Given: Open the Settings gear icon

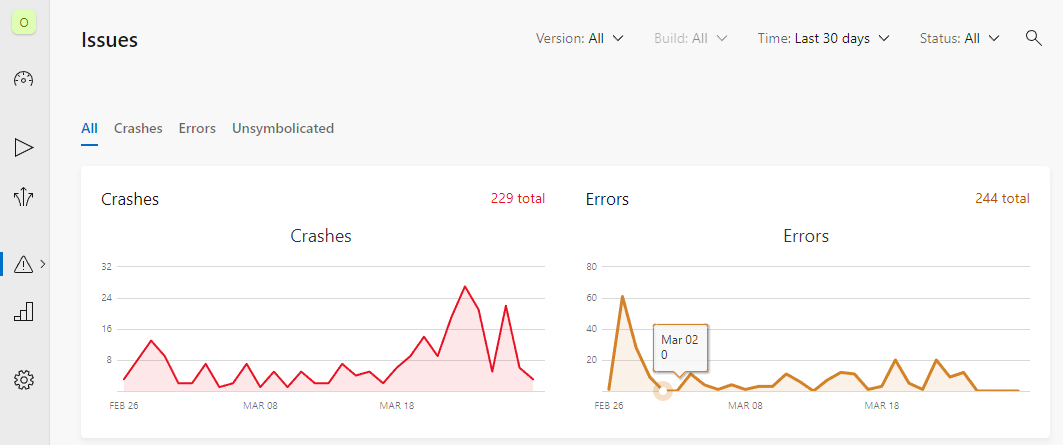Looking at the screenshot, I should [24, 380].
